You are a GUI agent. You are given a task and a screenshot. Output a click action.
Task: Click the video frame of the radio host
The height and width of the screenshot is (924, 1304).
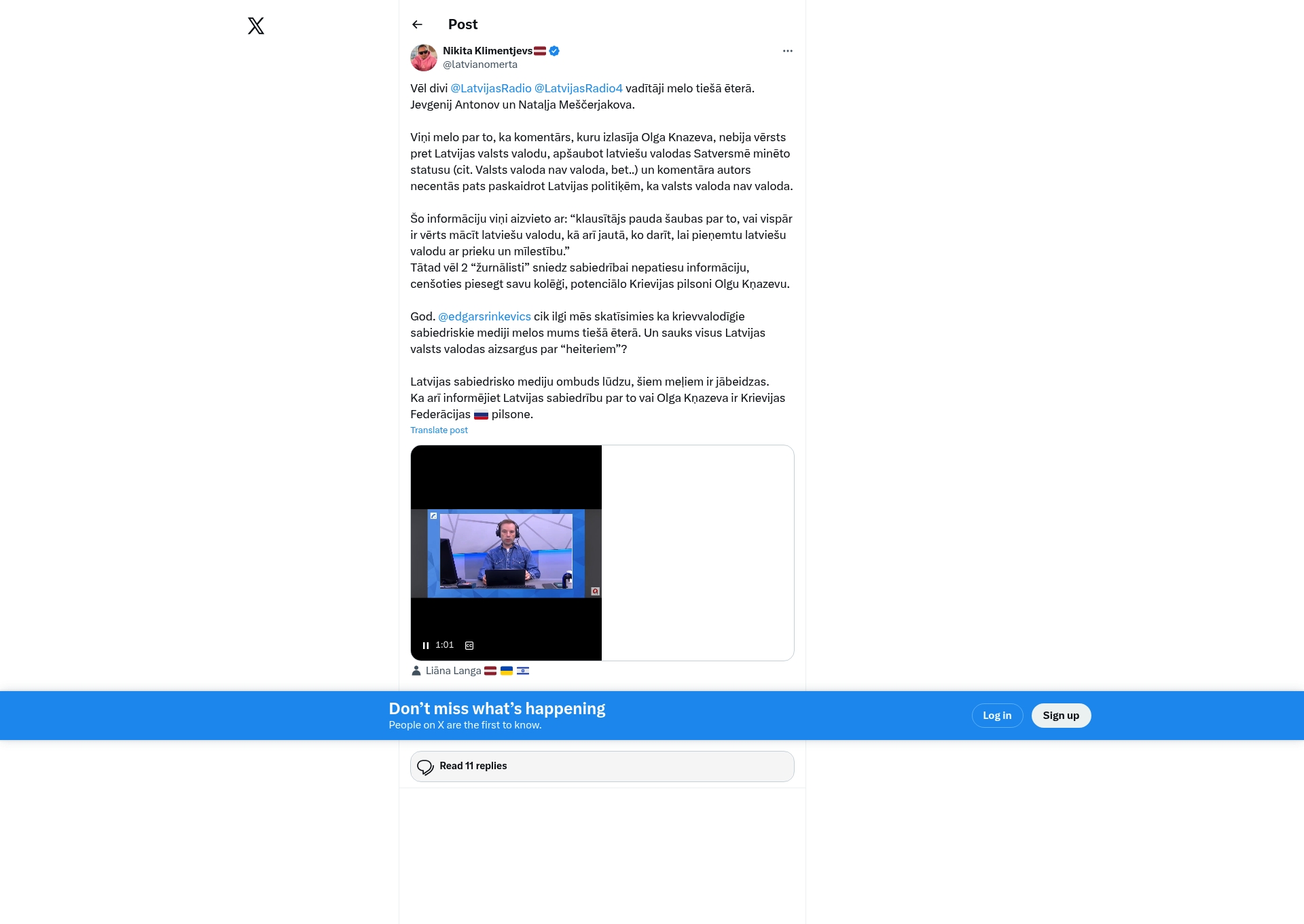coord(506,552)
